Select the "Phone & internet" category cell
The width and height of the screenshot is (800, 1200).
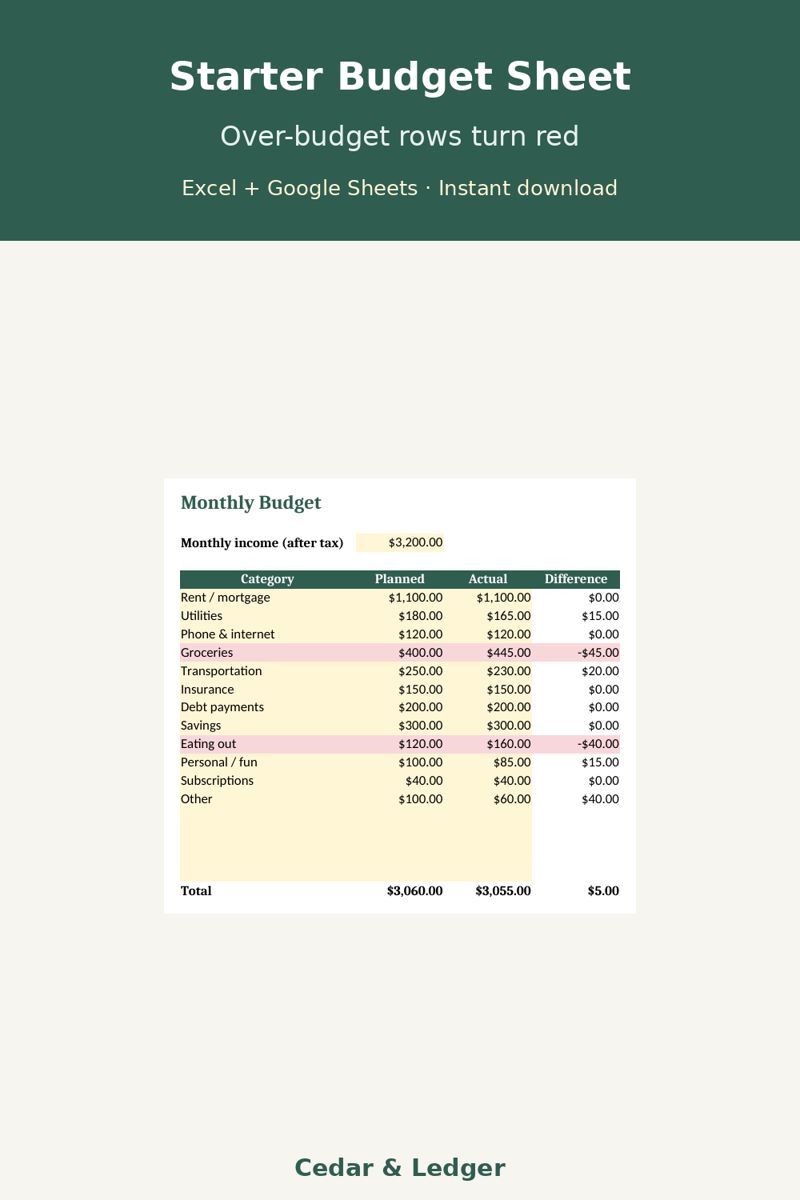[268, 634]
